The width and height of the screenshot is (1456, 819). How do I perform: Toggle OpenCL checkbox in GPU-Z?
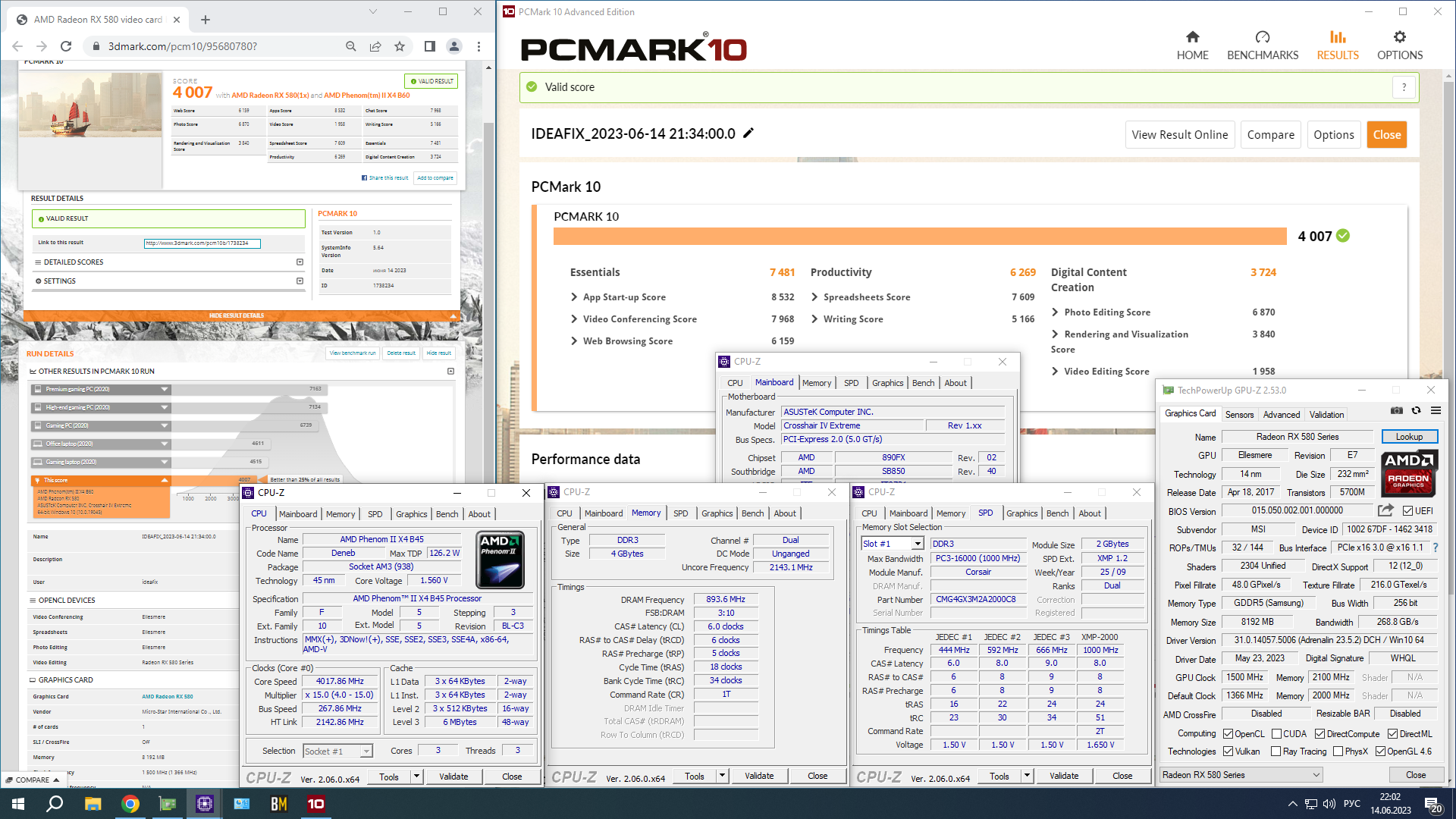point(1228,733)
